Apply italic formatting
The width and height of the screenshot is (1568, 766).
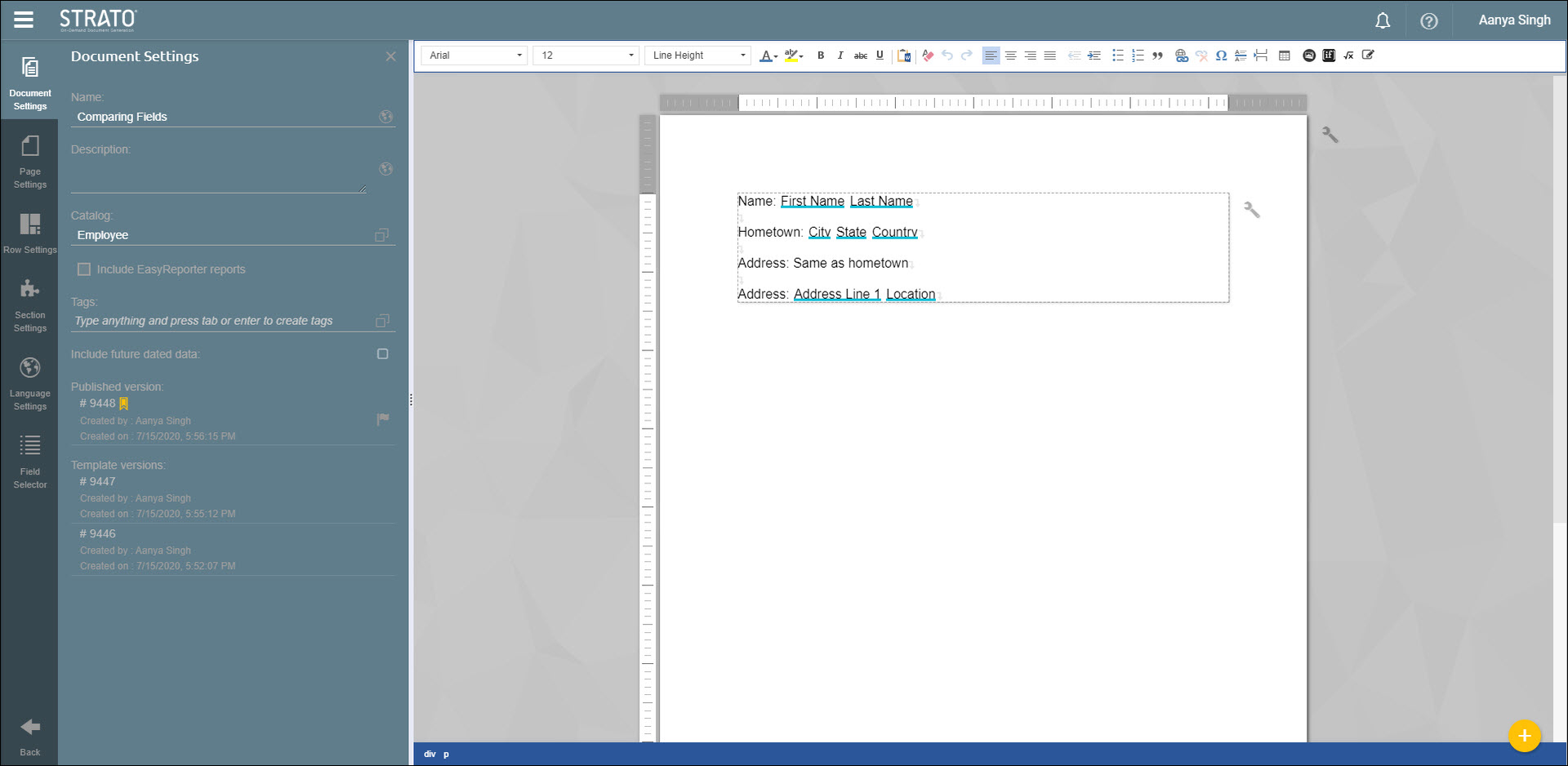coord(840,56)
